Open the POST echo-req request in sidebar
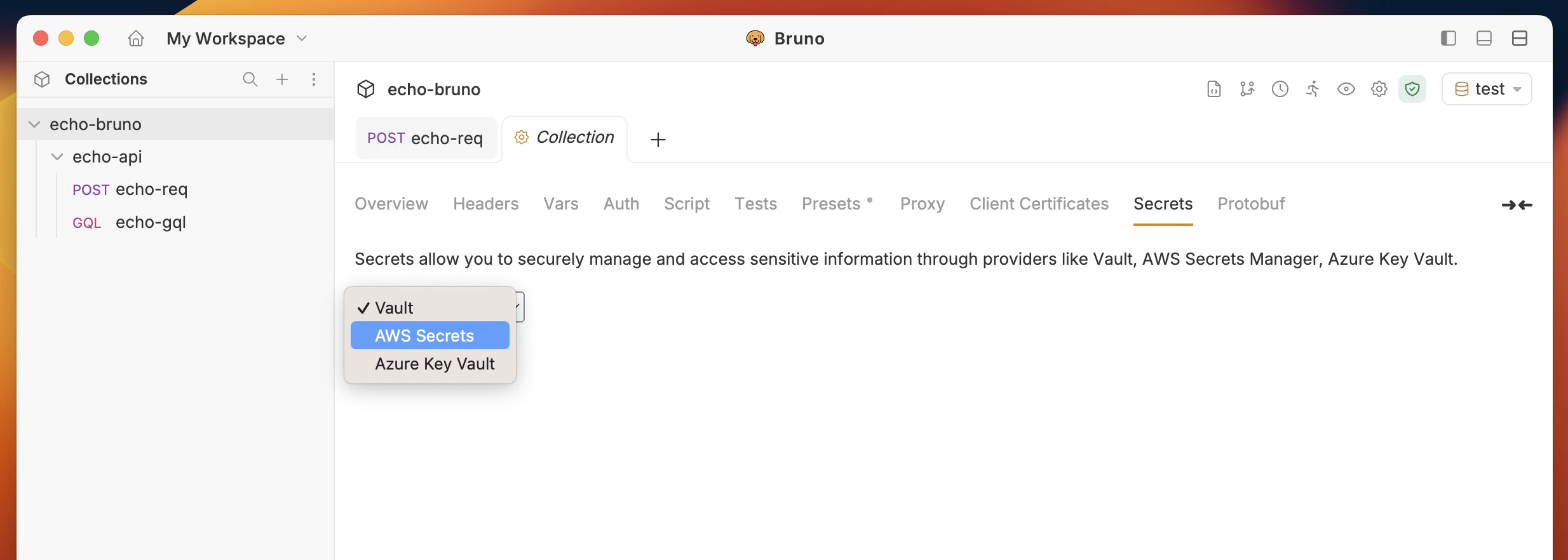 tap(130, 189)
